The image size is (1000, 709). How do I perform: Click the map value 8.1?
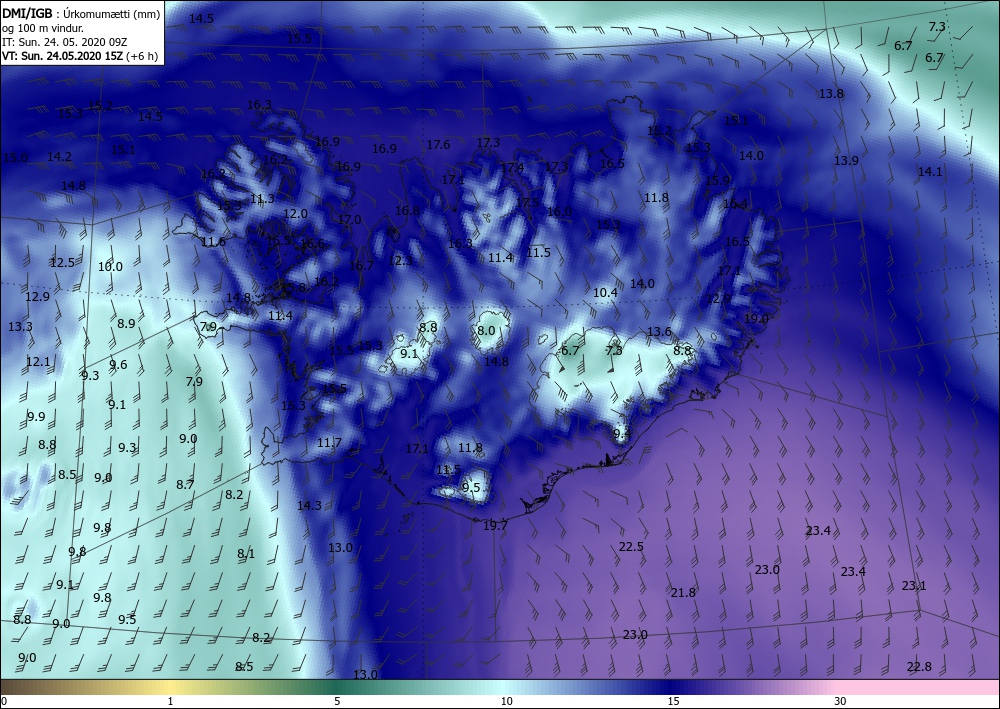click(246, 553)
